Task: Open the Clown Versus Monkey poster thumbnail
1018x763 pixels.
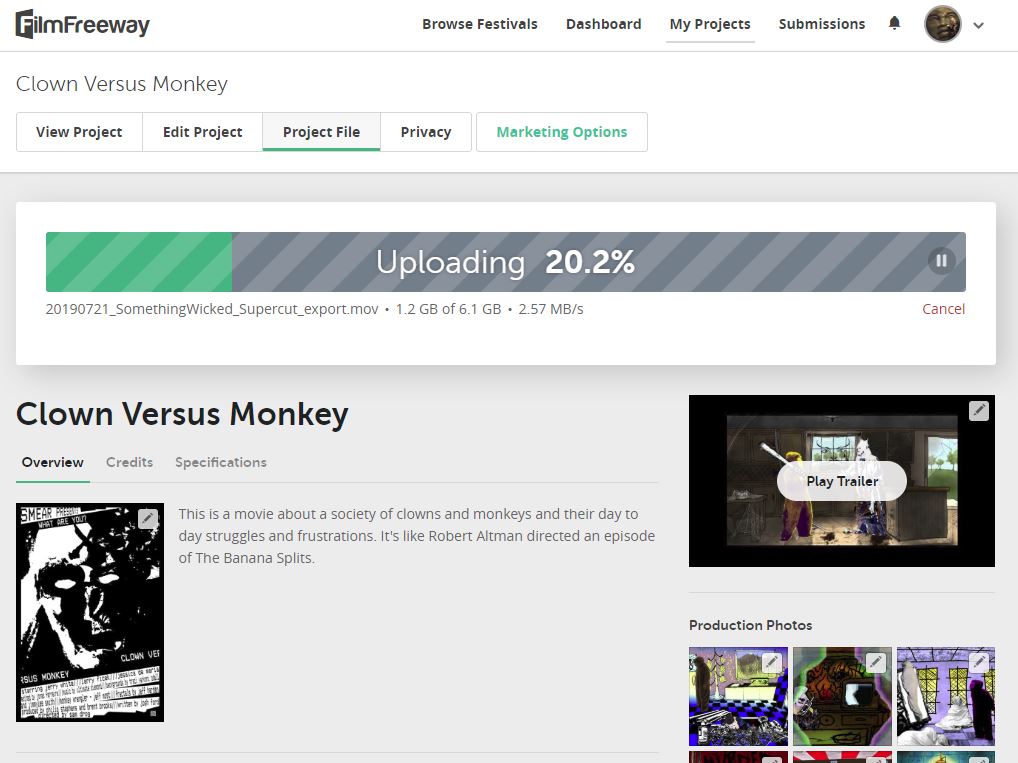Action: [90, 612]
